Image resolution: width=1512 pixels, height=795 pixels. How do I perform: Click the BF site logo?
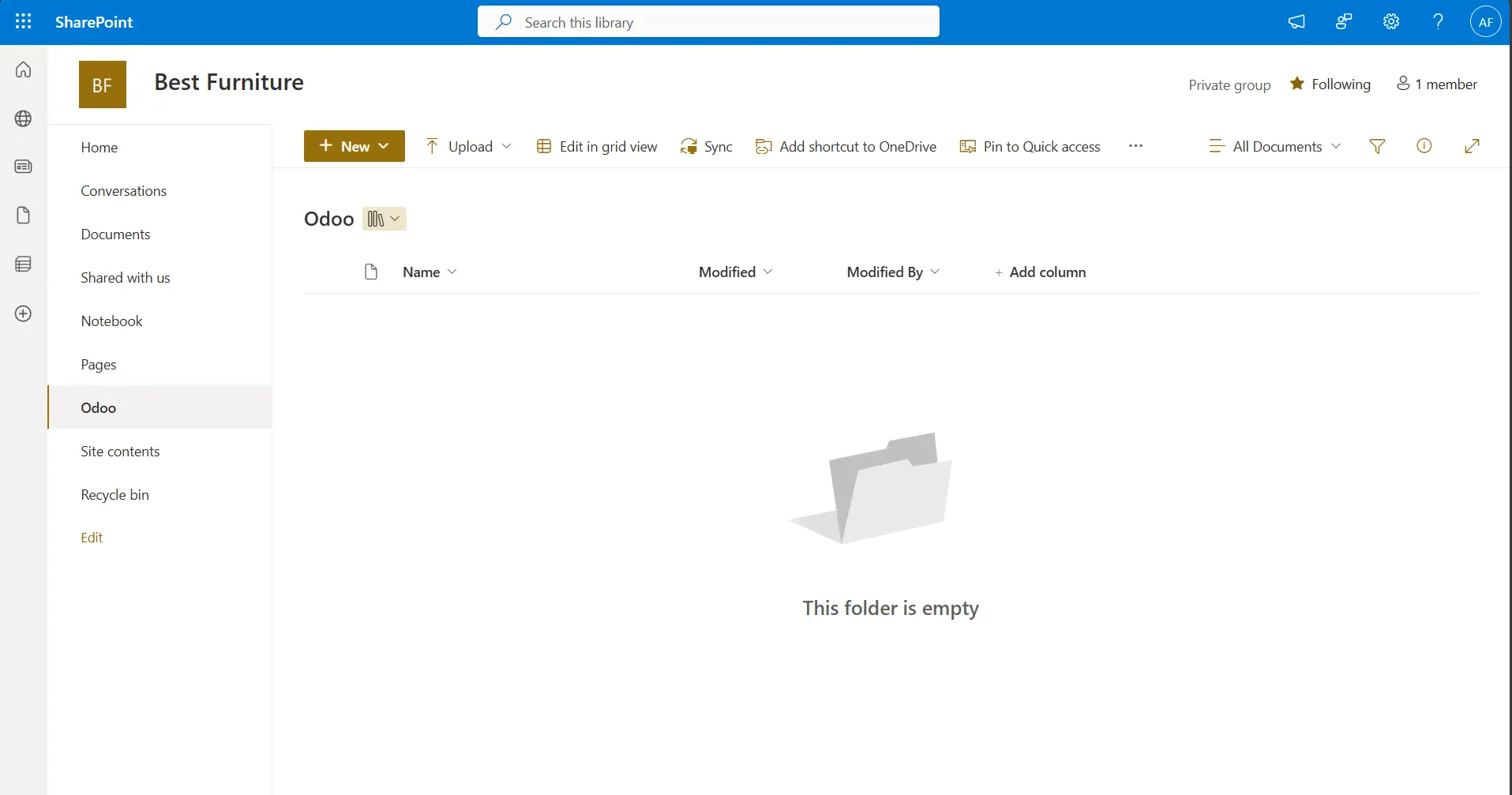tap(103, 84)
